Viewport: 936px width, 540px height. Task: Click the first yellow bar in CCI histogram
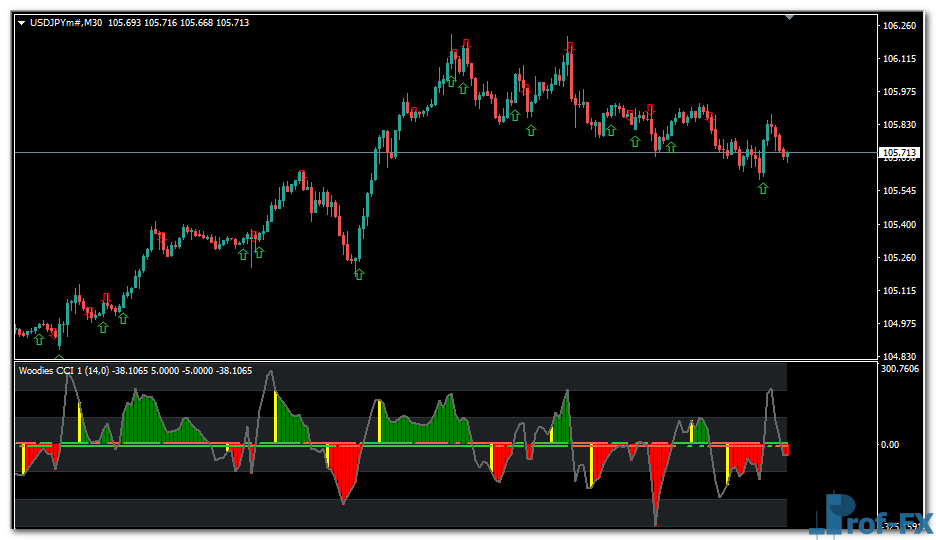pyautogui.click(x=22, y=458)
